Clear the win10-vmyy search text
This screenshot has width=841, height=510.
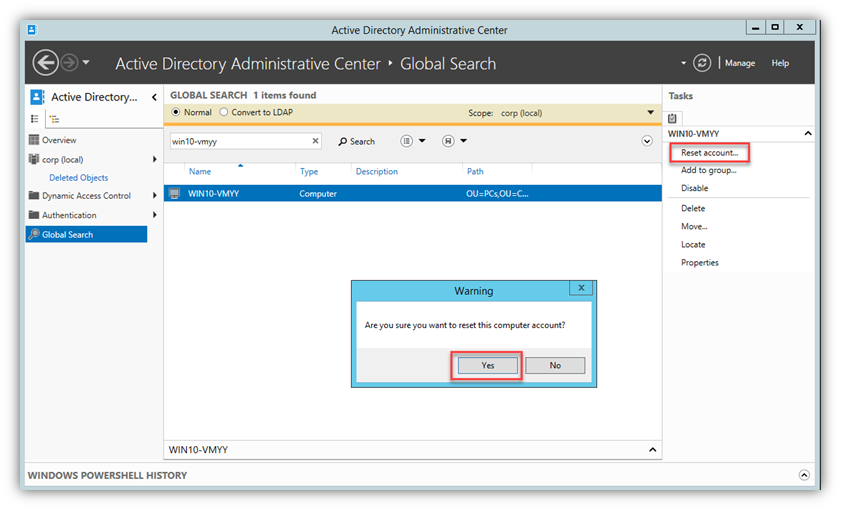click(315, 141)
